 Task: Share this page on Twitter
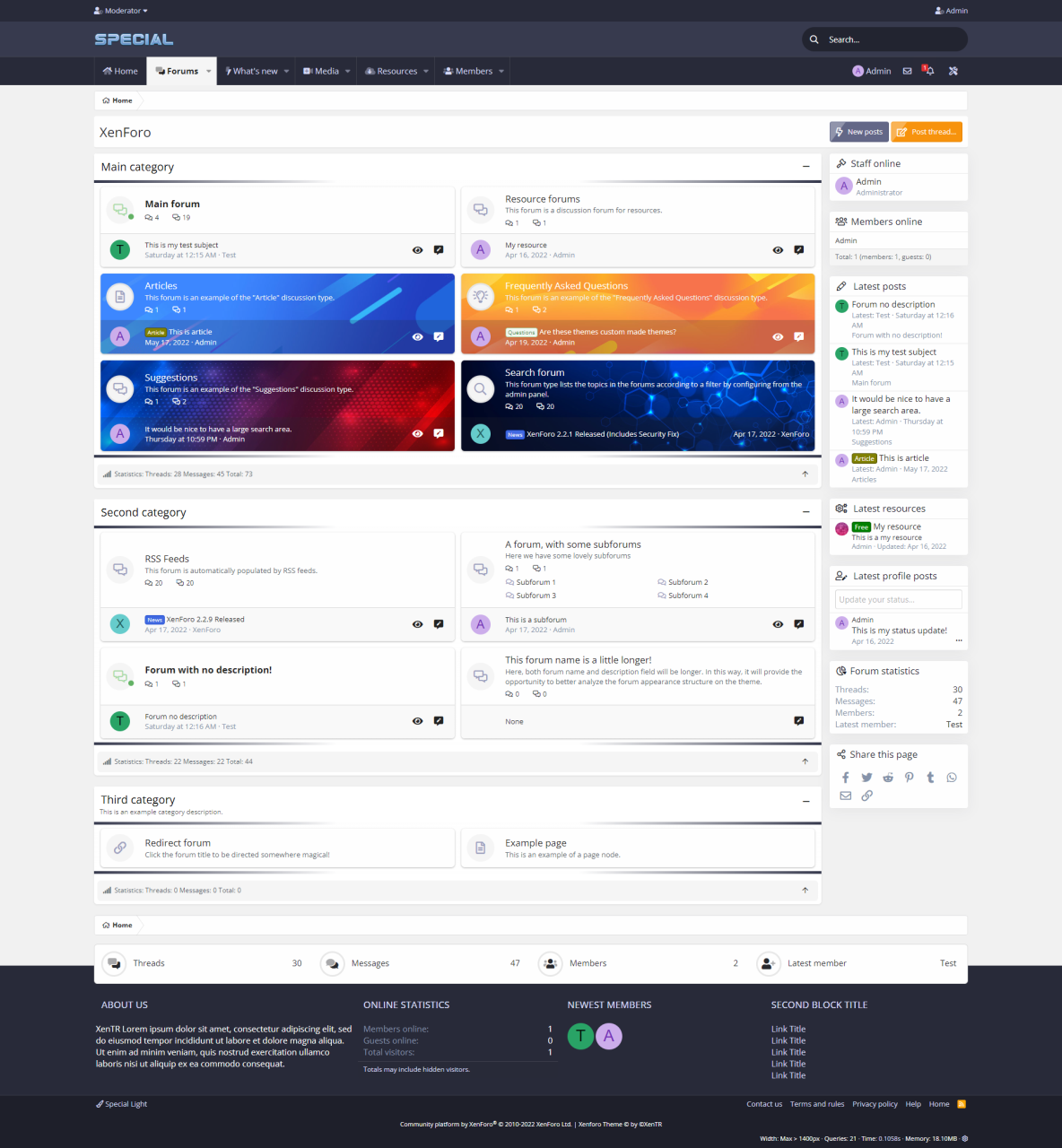pos(866,778)
